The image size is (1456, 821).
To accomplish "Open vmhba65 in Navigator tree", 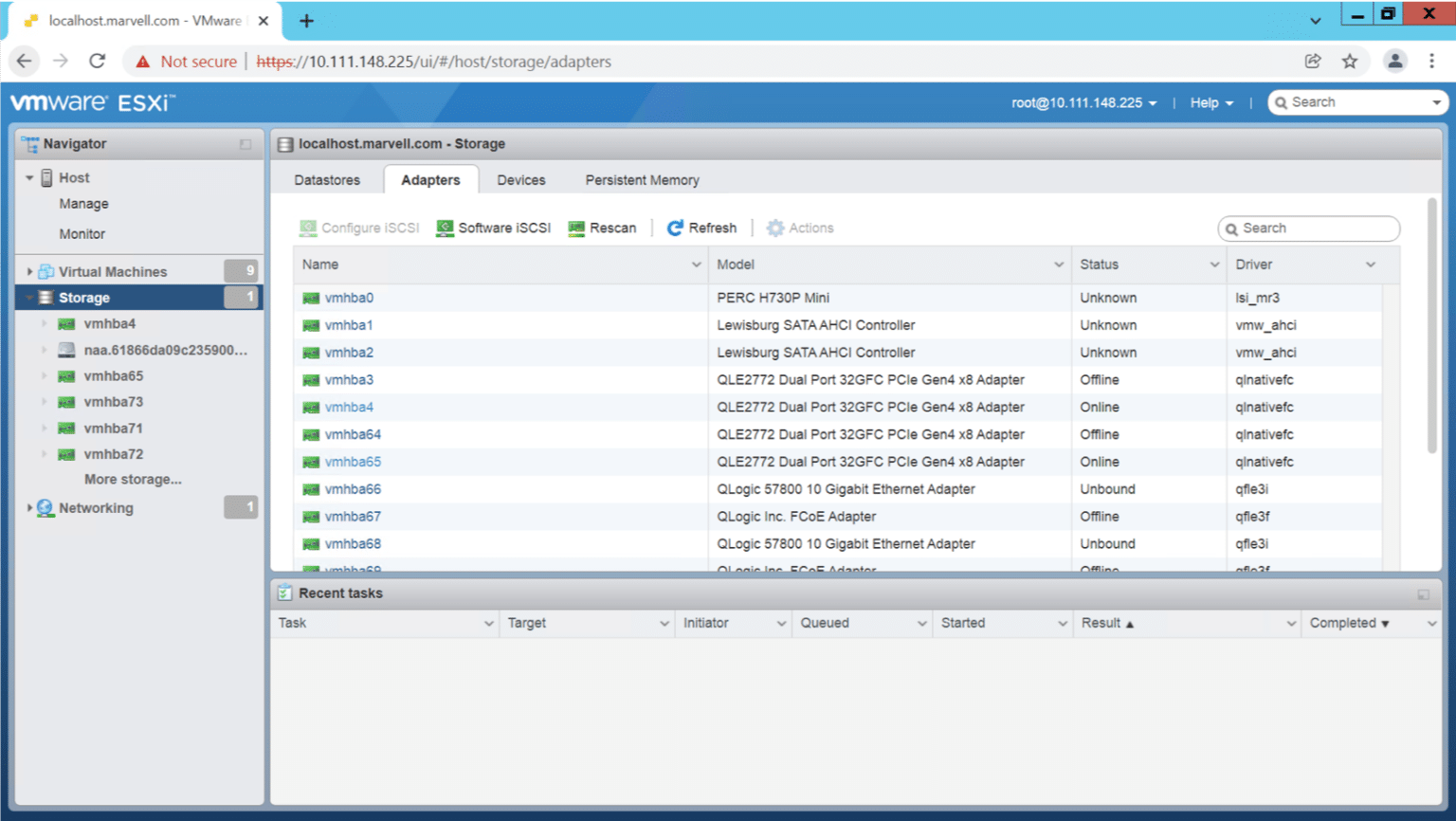I will coord(114,376).
